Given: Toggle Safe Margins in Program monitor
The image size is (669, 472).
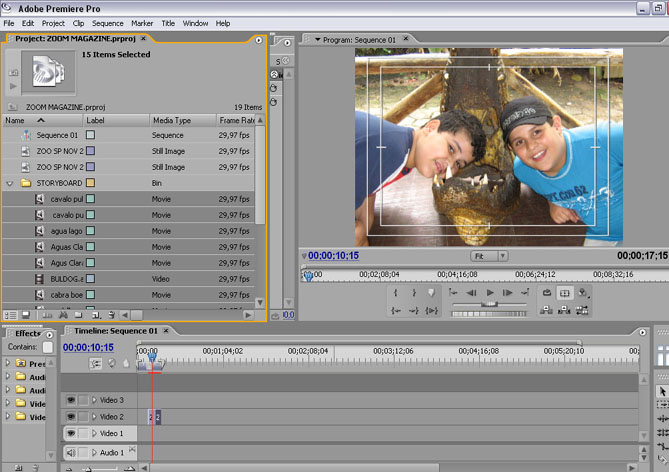Looking at the screenshot, I should 565,293.
